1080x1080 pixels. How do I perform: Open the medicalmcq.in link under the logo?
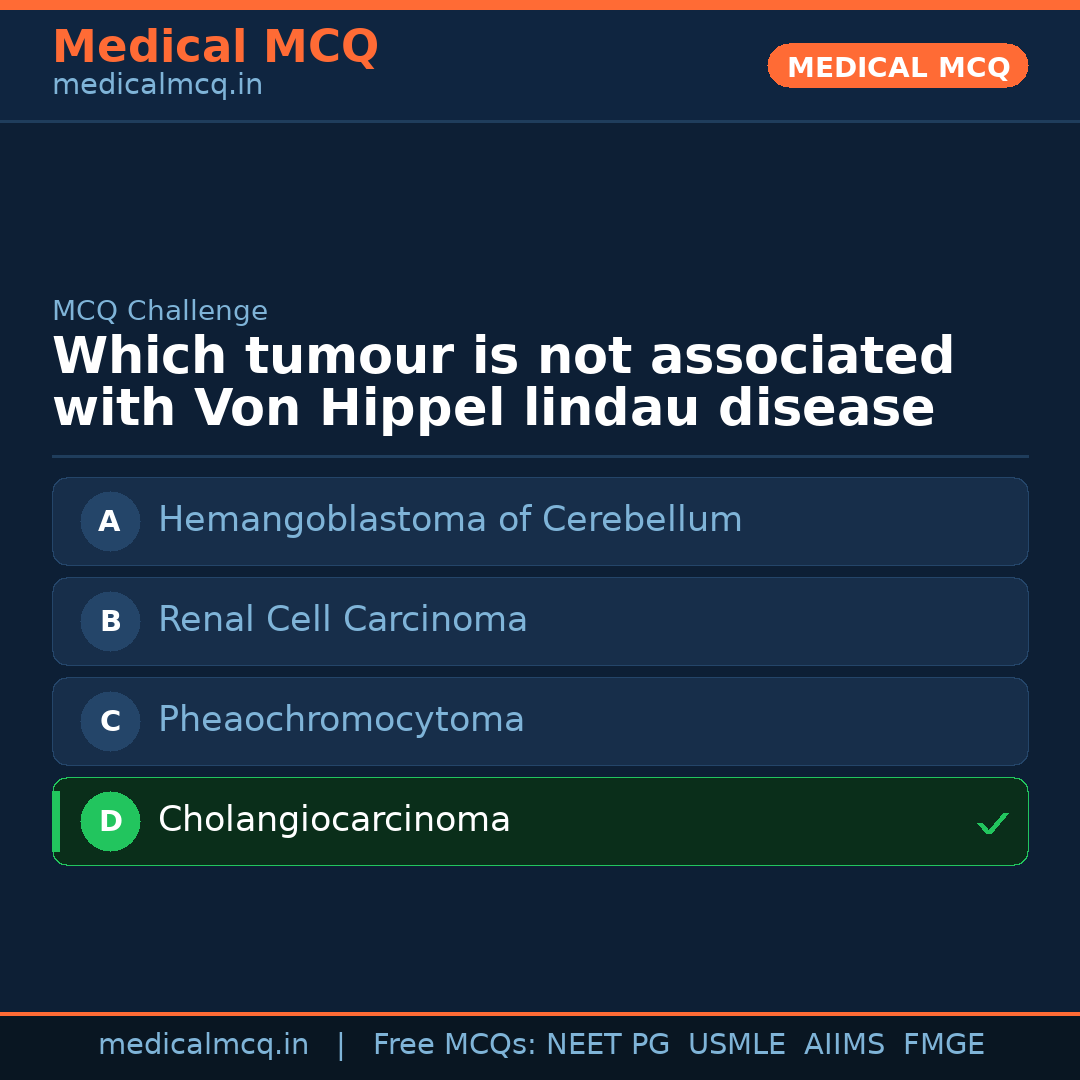157,86
